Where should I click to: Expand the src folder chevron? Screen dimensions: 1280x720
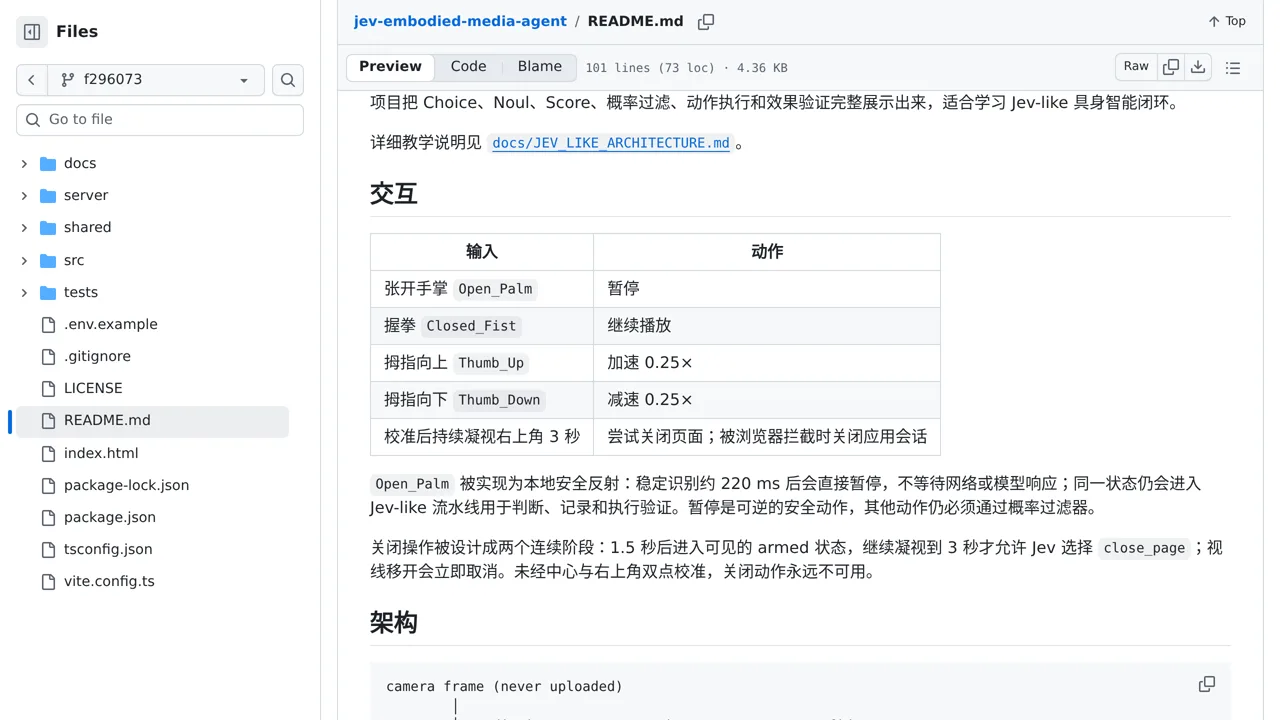pyautogui.click(x=24, y=260)
